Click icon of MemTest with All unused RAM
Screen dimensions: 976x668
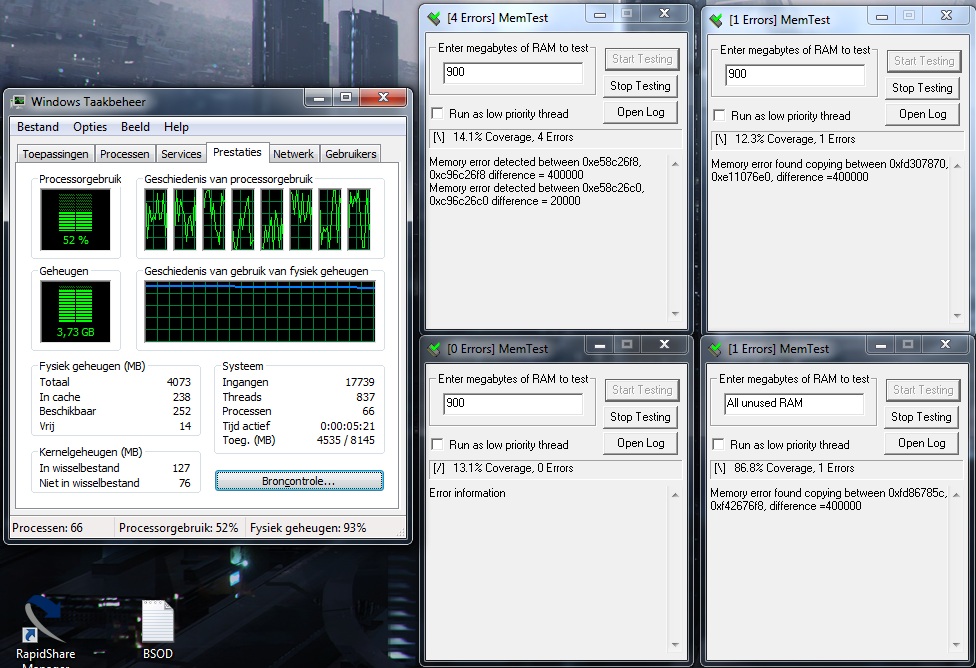click(716, 349)
